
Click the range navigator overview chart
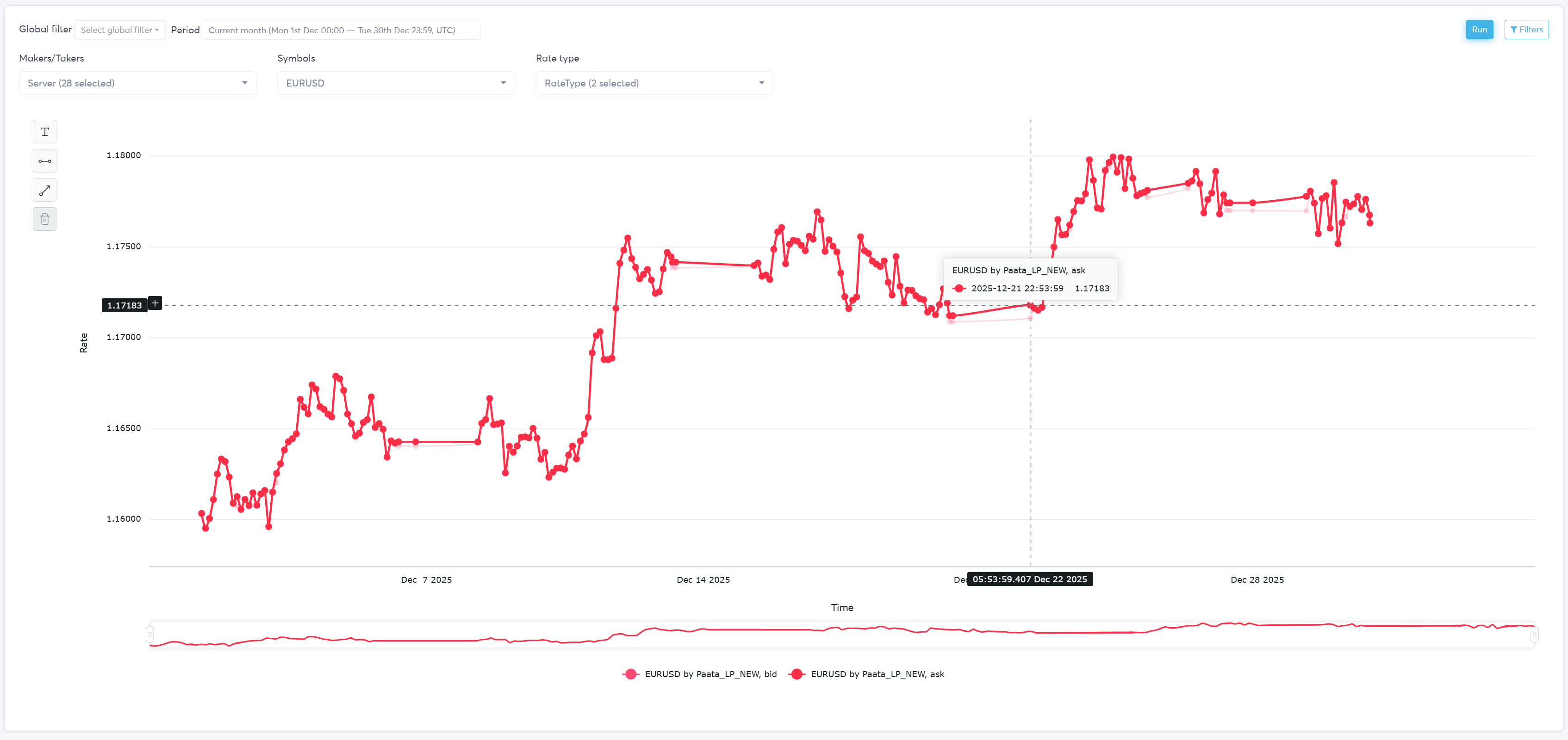click(x=842, y=635)
